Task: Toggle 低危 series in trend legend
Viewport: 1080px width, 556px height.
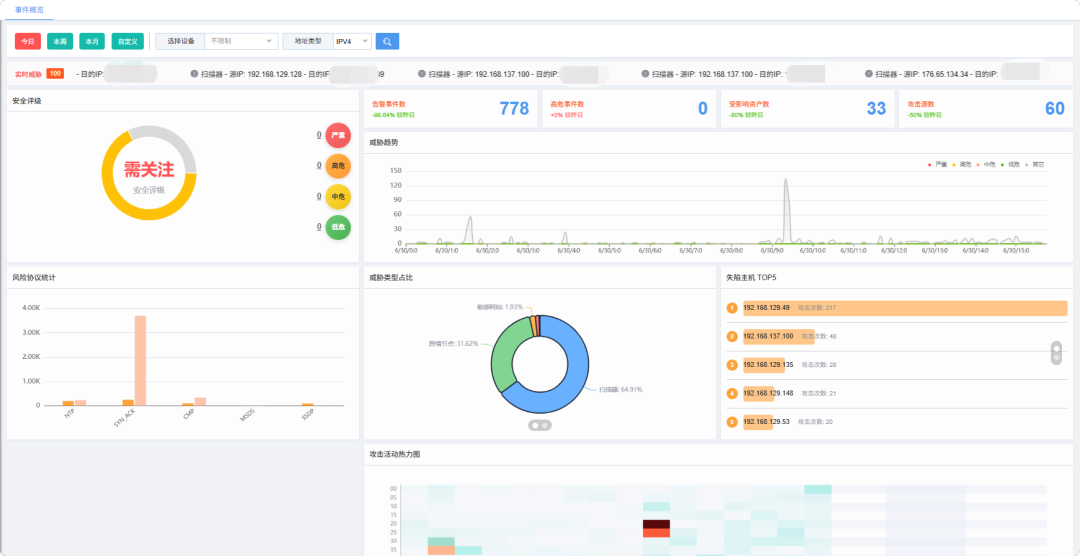Action: [1010, 165]
